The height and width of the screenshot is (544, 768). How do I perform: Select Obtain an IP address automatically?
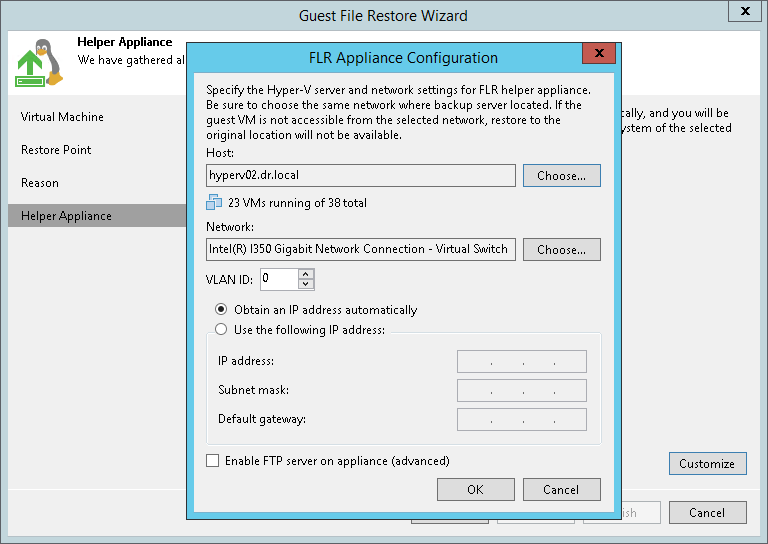coord(221,310)
